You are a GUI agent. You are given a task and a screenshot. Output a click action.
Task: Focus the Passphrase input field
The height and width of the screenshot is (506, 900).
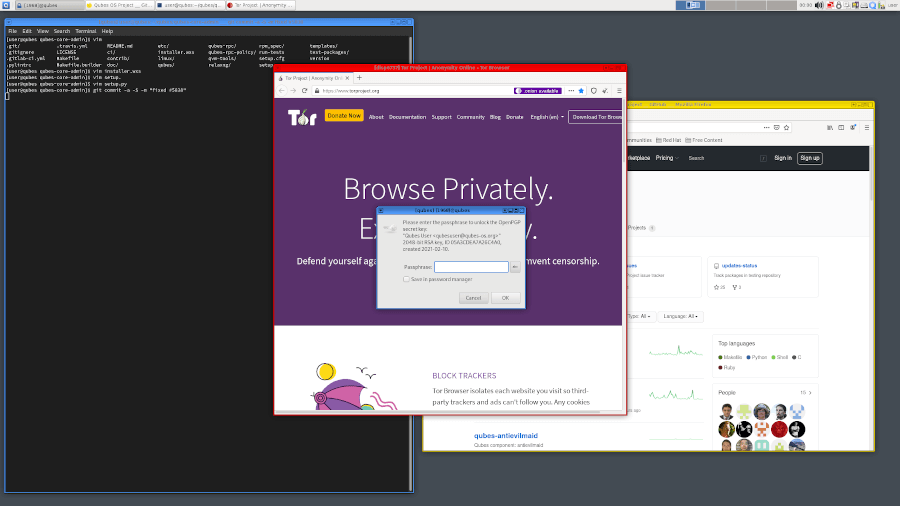[x=471, y=267]
